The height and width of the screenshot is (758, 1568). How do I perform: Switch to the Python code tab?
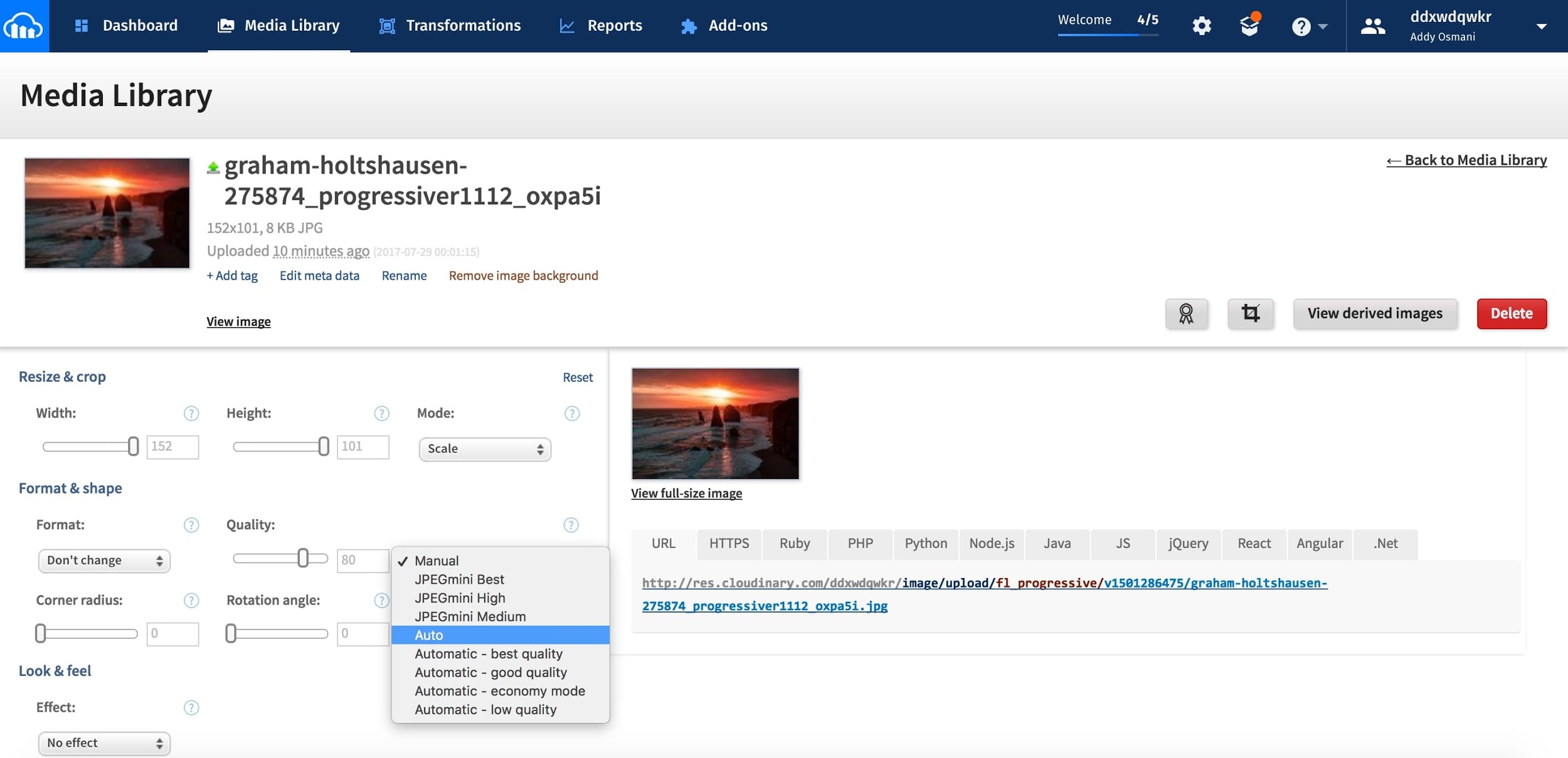pyautogui.click(x=926, y=544)
